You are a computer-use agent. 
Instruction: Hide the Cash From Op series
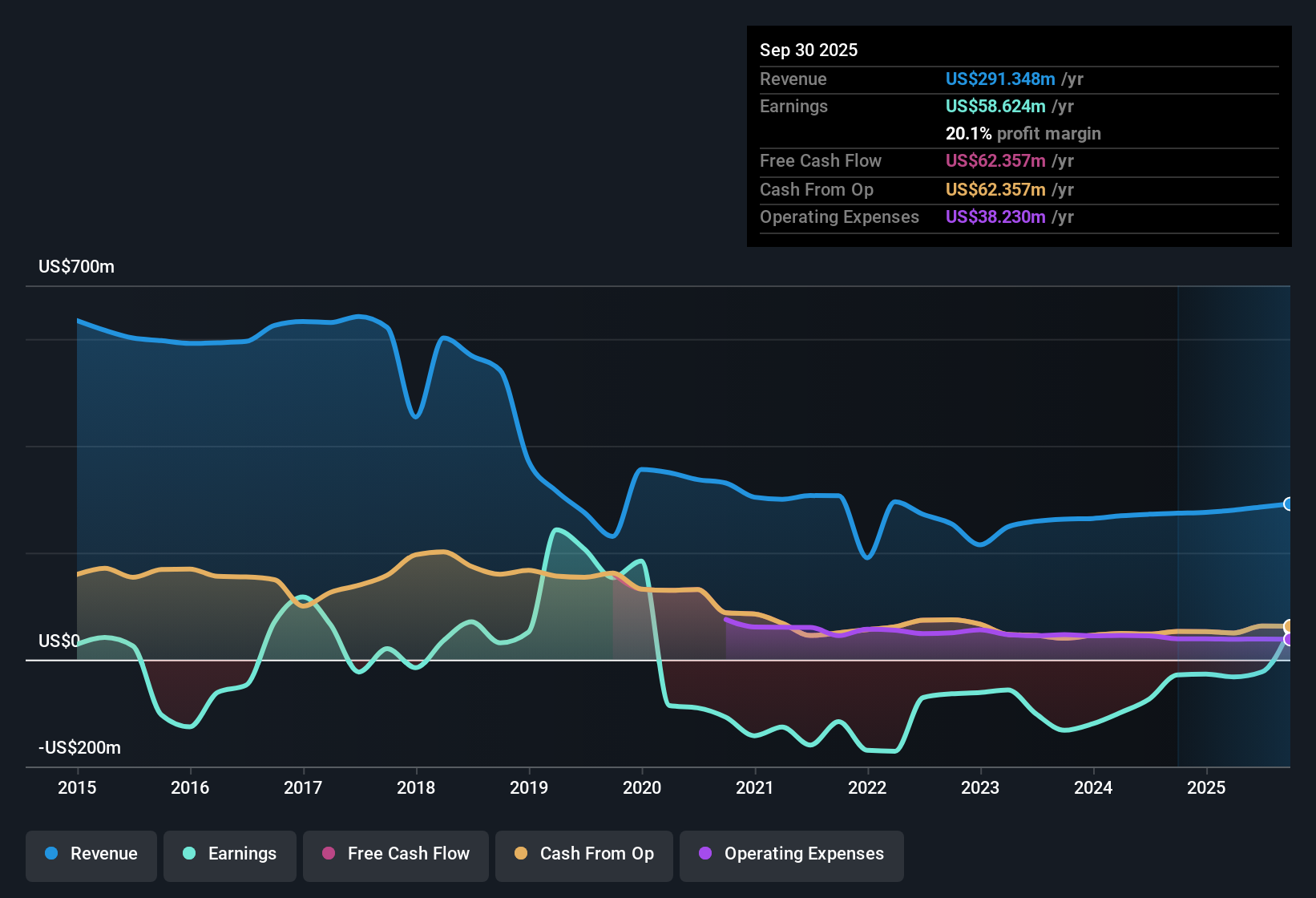tap(584, 854)
